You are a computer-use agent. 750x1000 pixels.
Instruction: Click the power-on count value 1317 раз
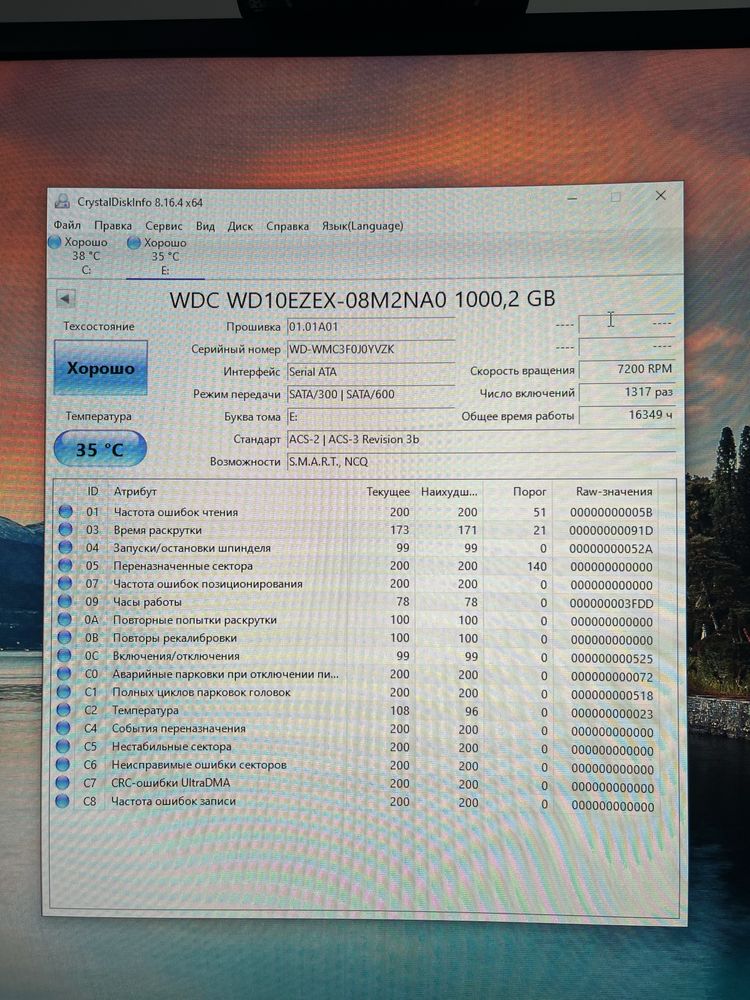[626, 392]
